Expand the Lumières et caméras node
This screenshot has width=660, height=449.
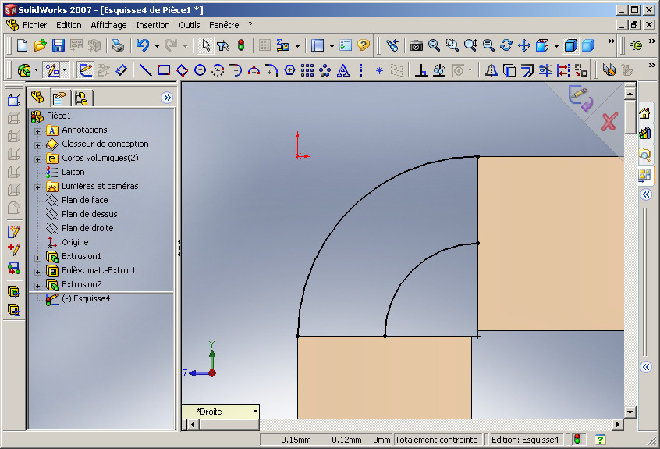point(37,187)
